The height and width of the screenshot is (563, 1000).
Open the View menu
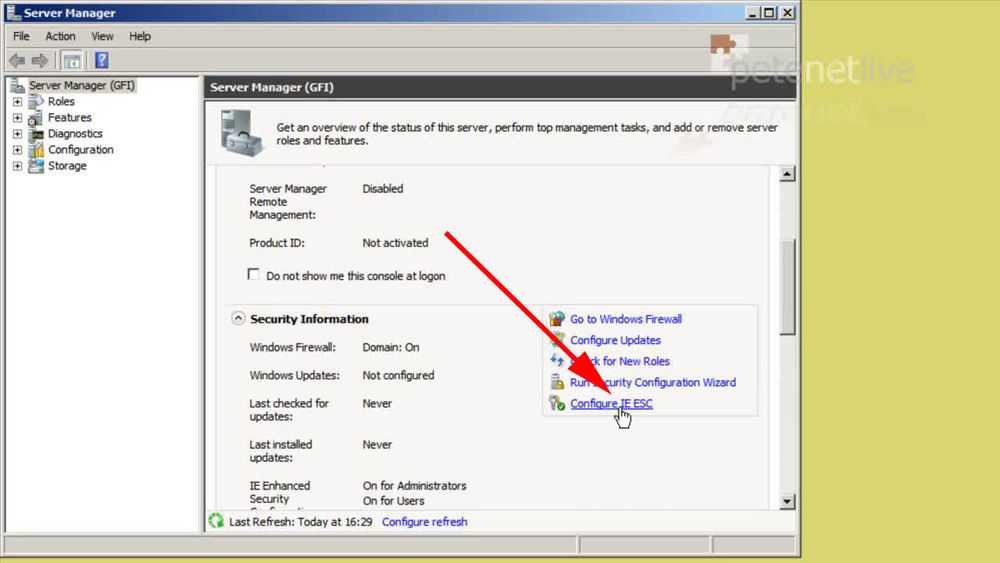coord(102,36)
